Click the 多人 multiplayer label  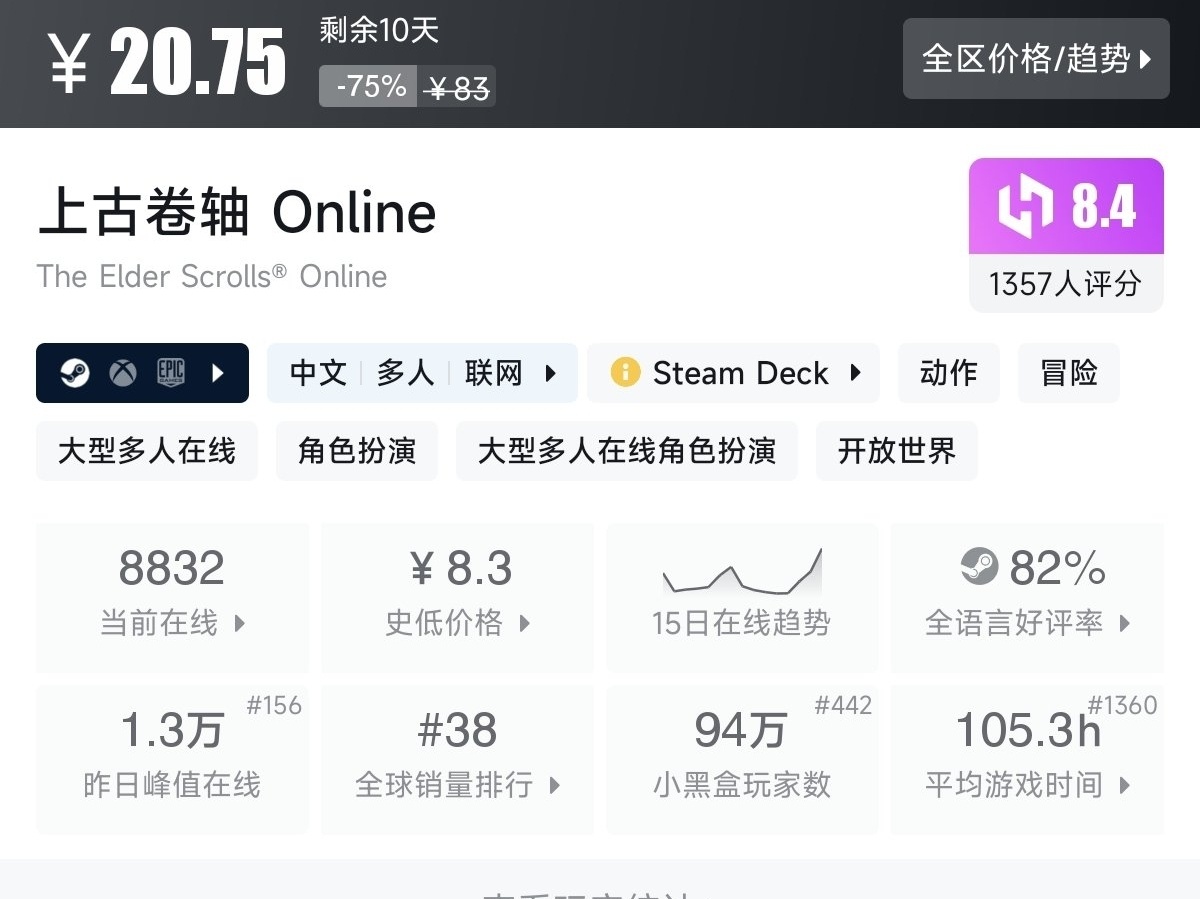tap(405, 373)
